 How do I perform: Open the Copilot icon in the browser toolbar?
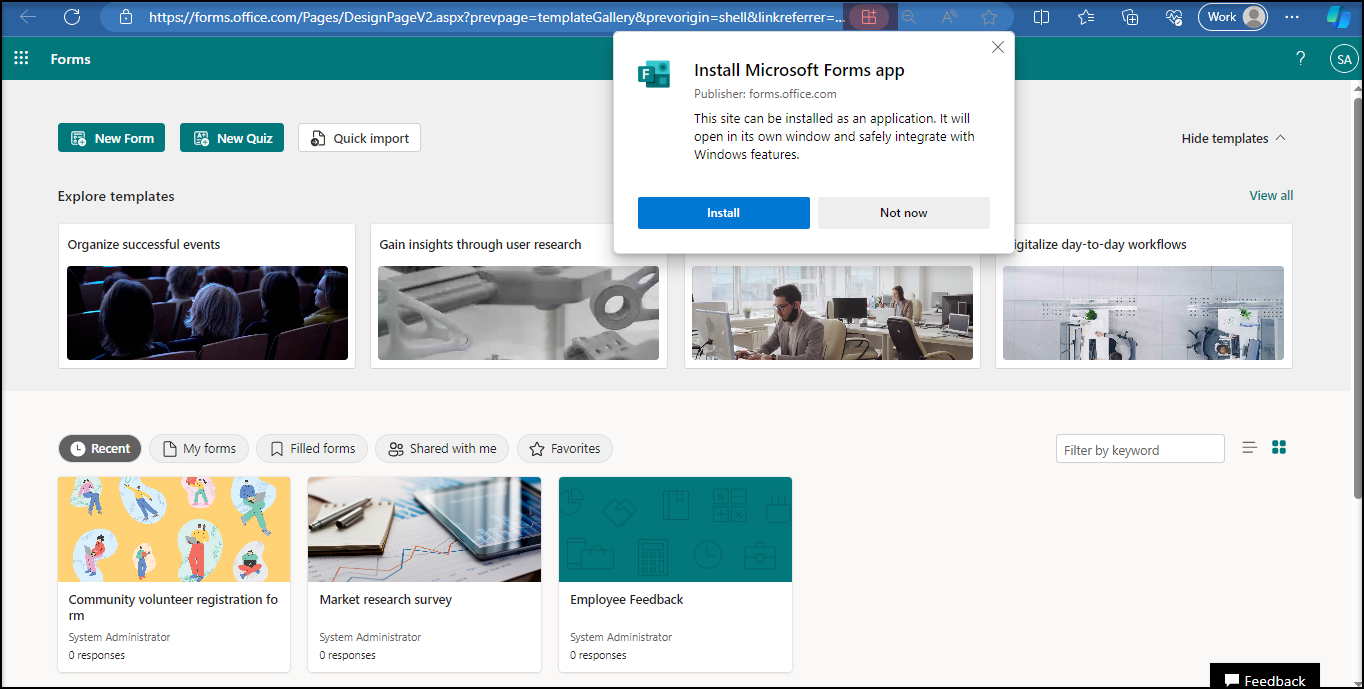[1338, 17]
